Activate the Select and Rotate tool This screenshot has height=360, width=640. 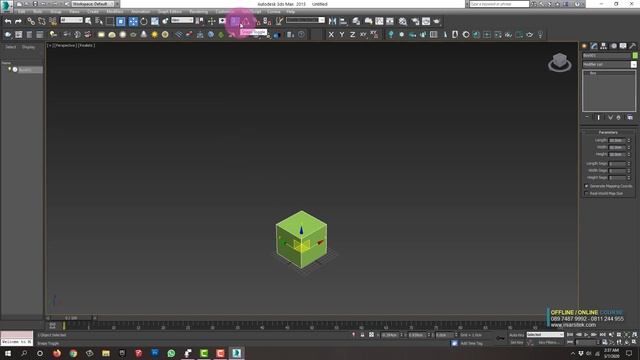pyautogui.click(x=144, y=21)
